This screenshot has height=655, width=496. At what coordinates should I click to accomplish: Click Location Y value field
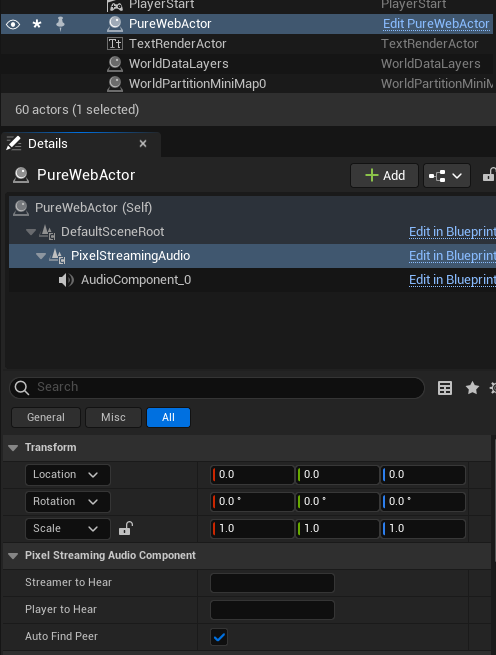(338, 475)
